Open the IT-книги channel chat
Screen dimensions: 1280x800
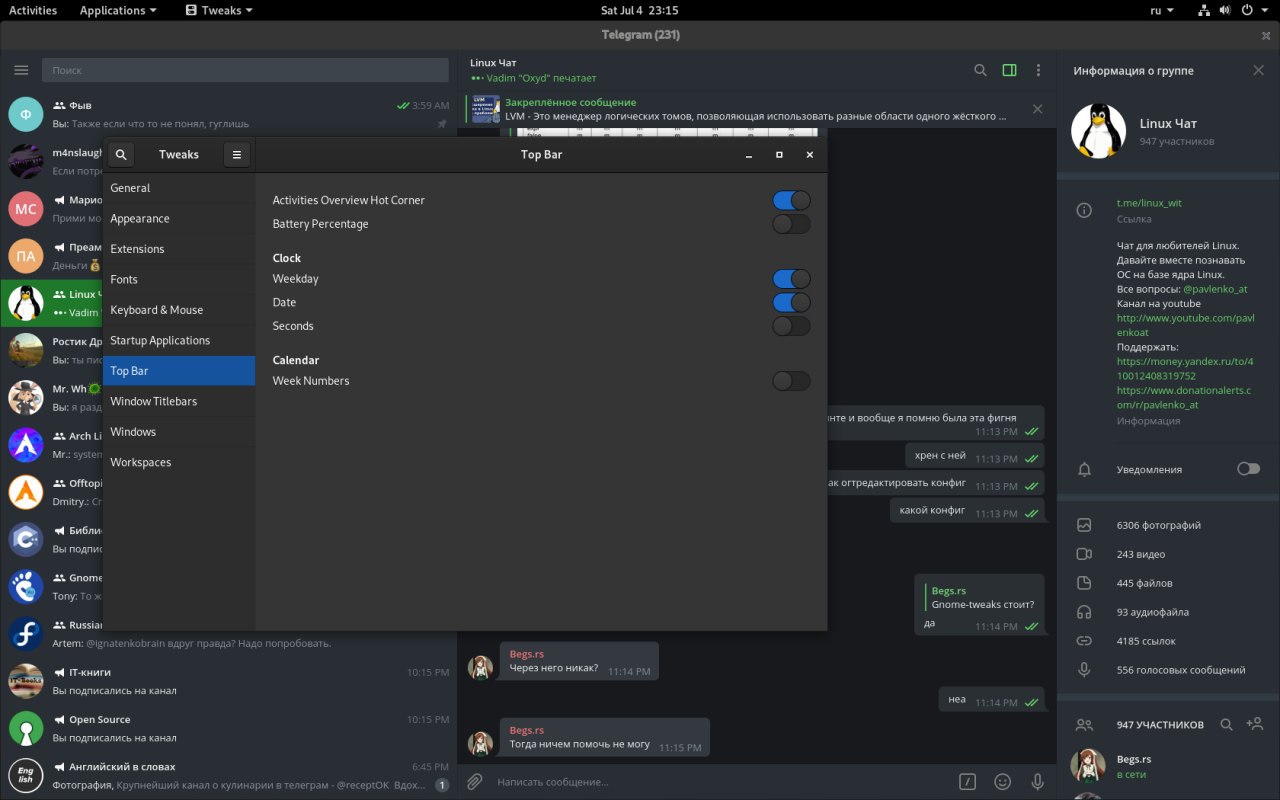pos(228,681)
